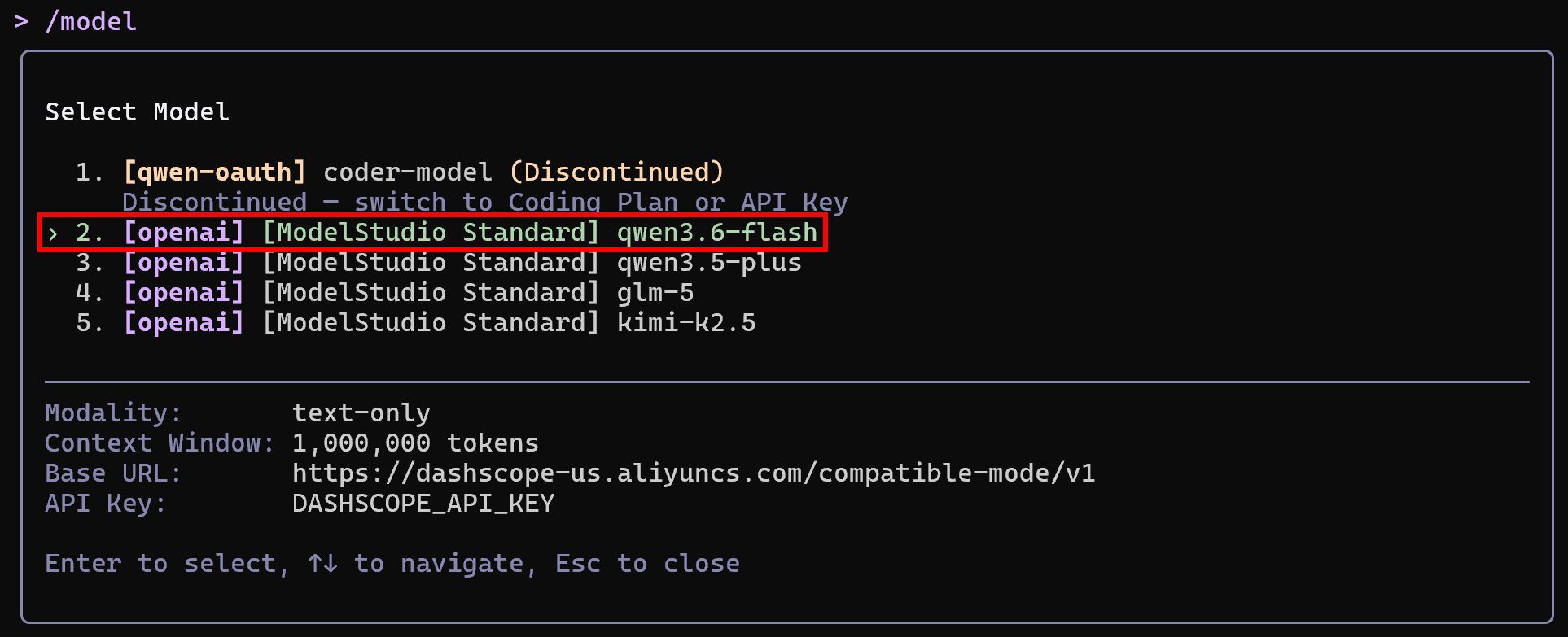Image resolution: width=1568 pixels, height=637 pixels.
Task: Click the text-only modality value
Action: pyautogui.click(x=361, y=413)
